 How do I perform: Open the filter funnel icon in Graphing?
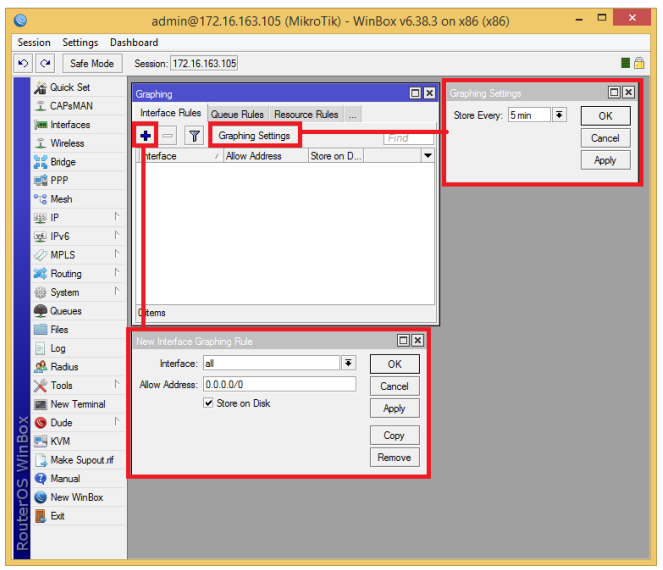point(194,136)
